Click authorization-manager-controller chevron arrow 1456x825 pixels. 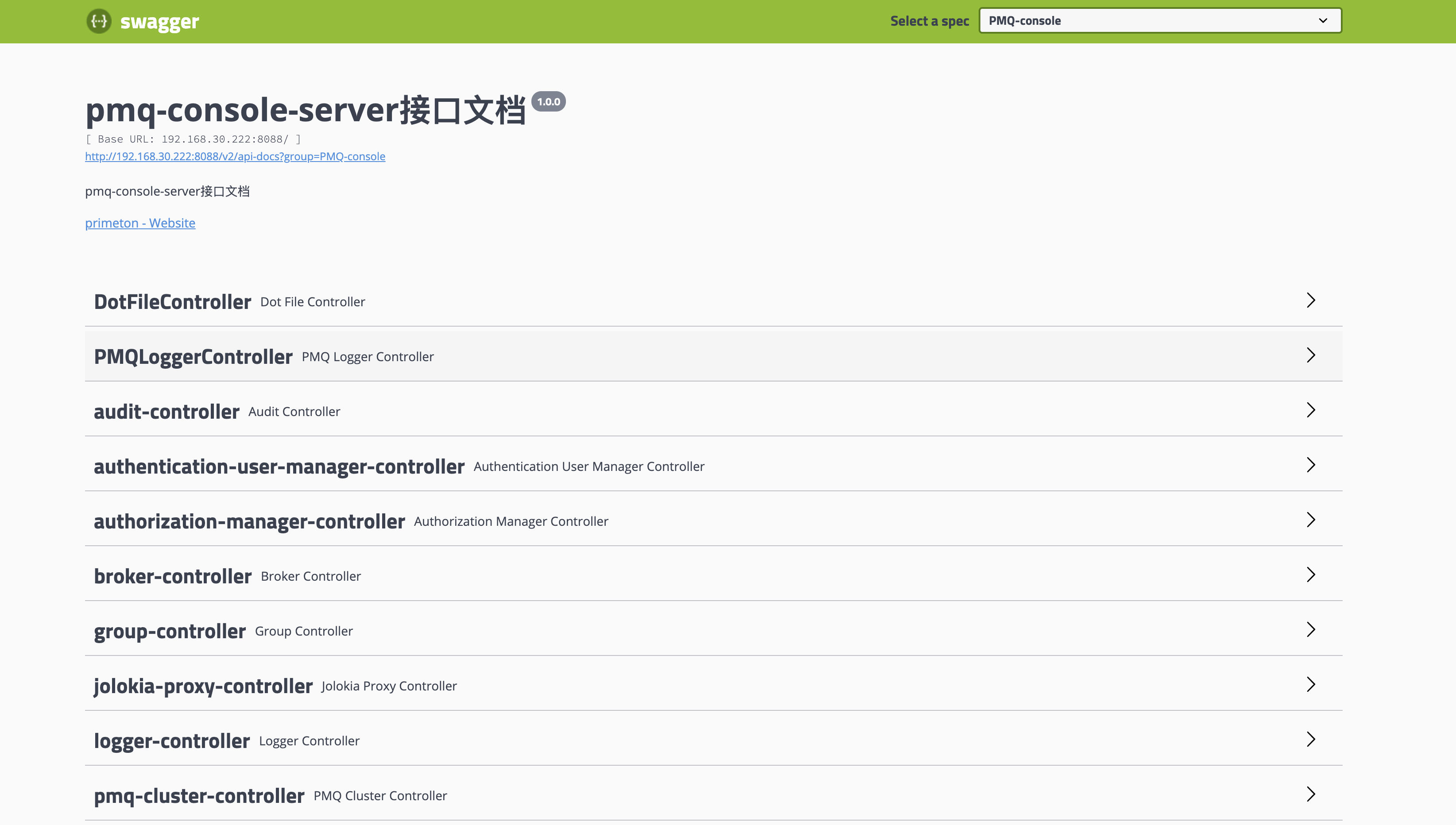coord(1310,520)
